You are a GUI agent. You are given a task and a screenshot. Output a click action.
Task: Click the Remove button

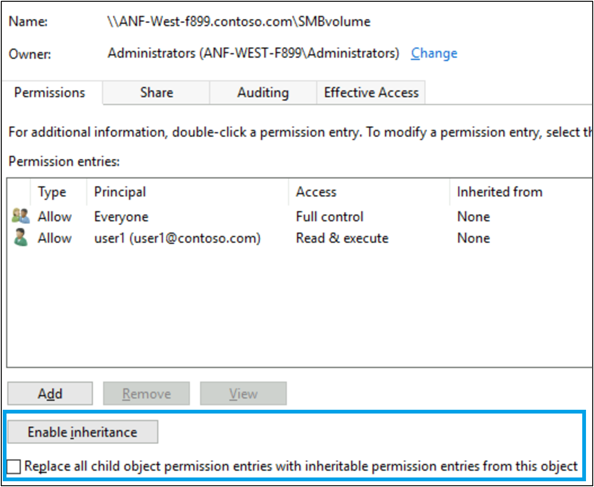(x=146, y=393)
